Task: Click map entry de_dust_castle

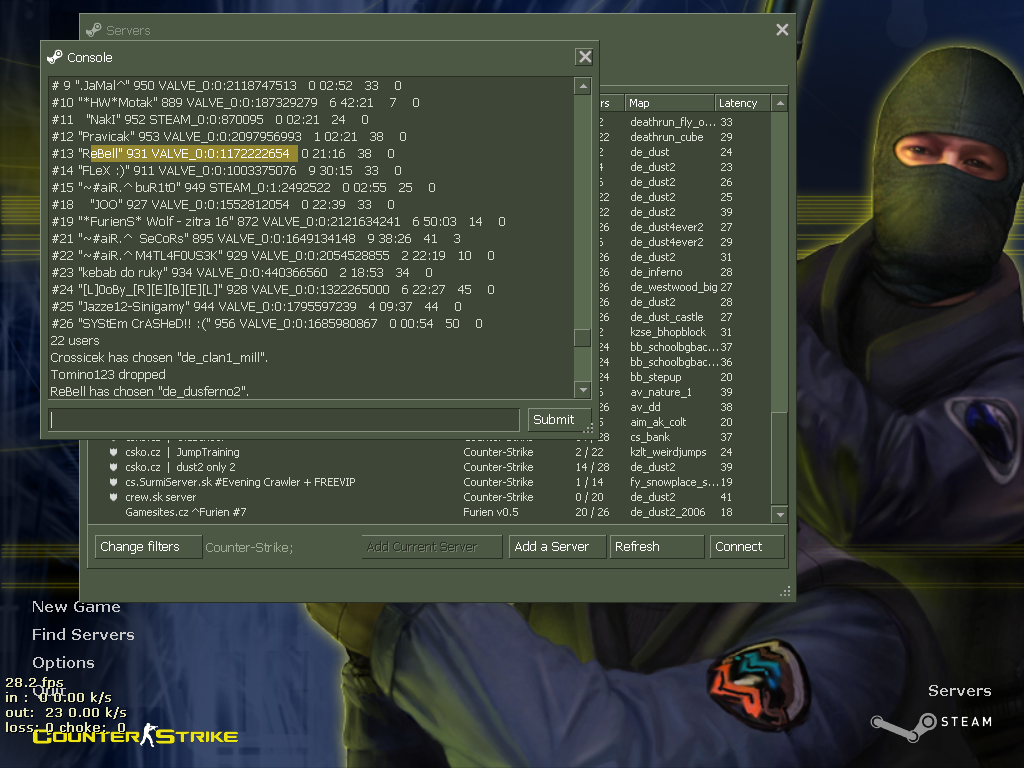Action: coord(666,317)
